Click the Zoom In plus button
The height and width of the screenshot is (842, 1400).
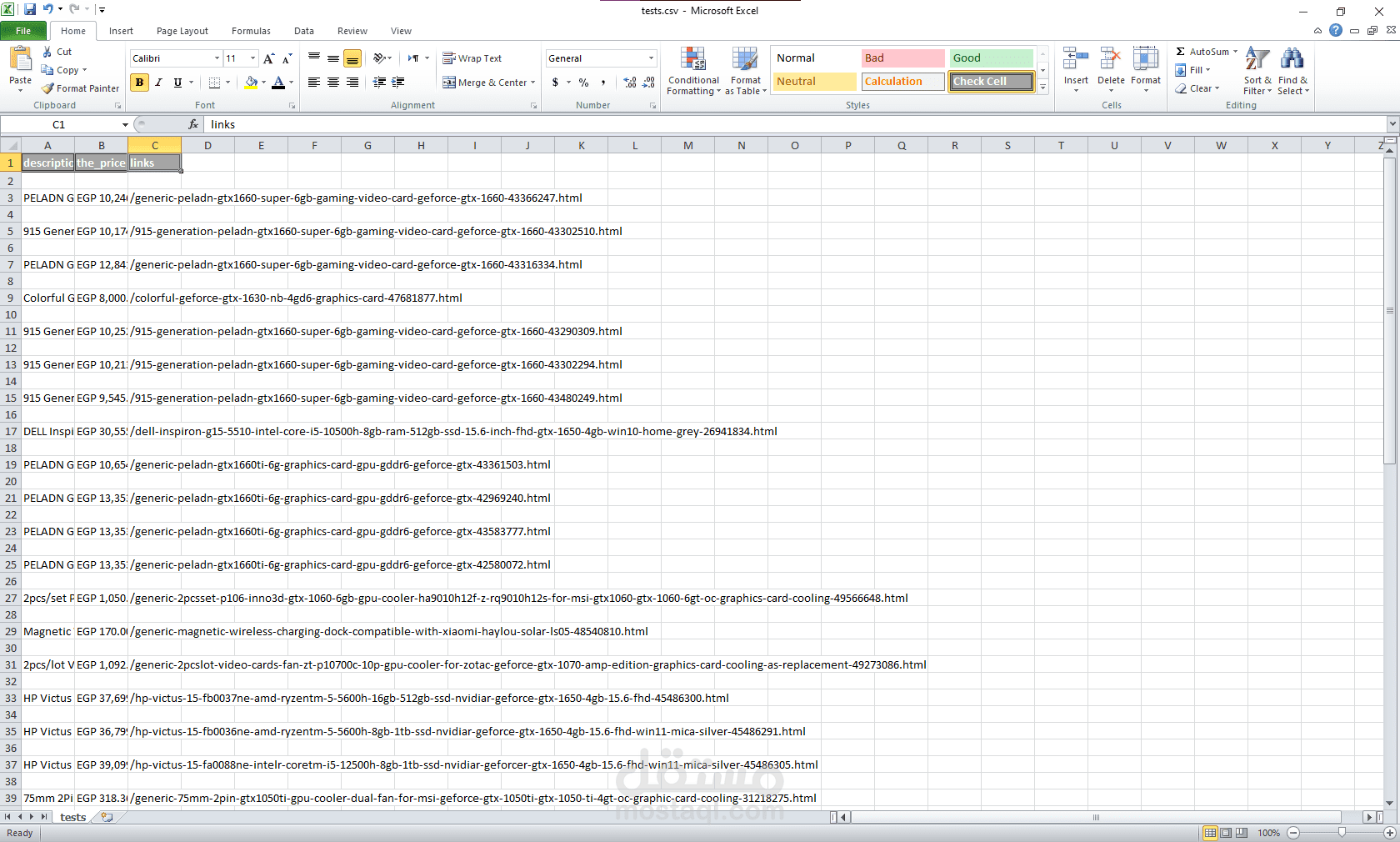tap(1389, 833)
